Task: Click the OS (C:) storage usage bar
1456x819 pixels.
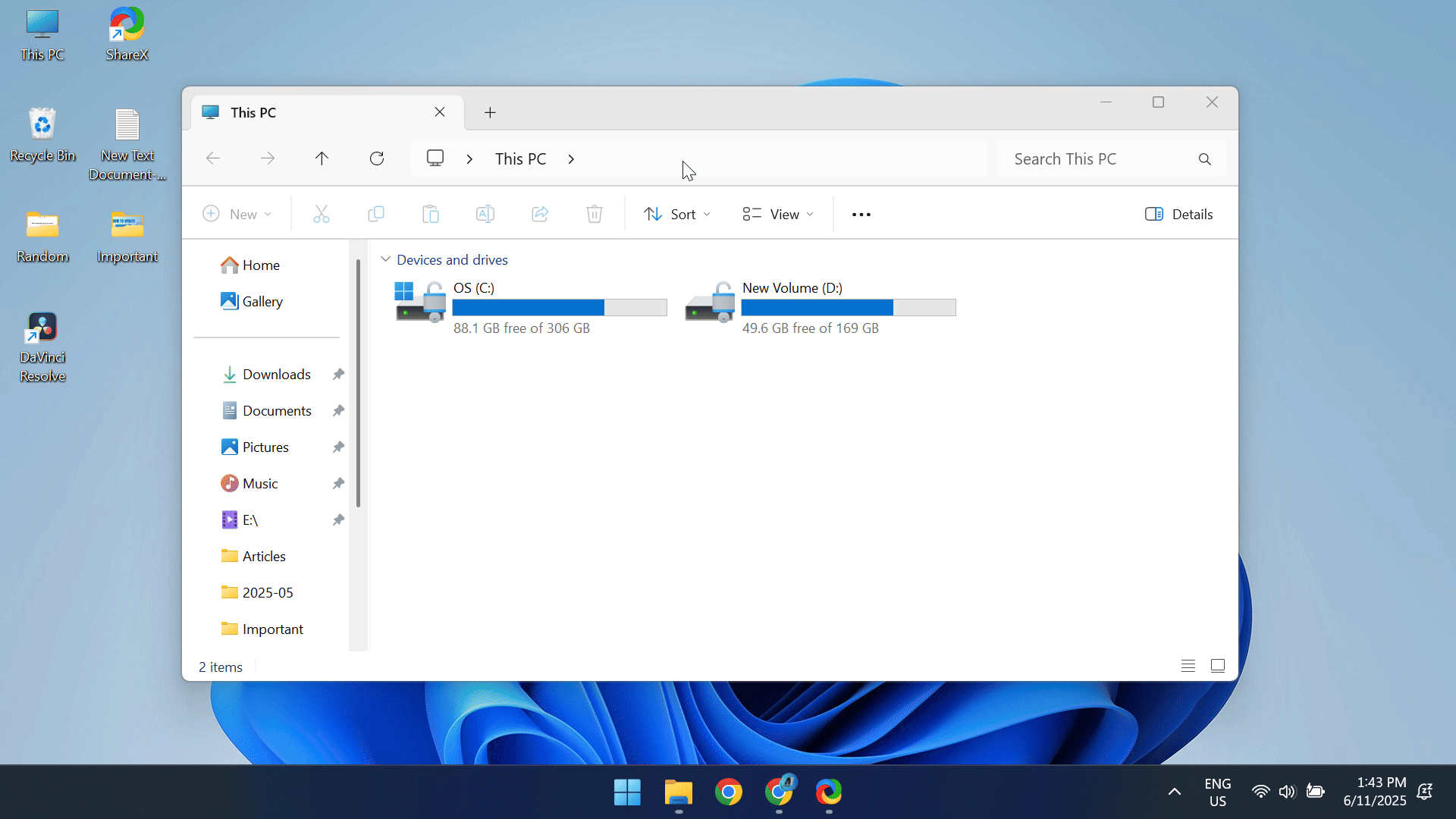Action: point(560,307)
